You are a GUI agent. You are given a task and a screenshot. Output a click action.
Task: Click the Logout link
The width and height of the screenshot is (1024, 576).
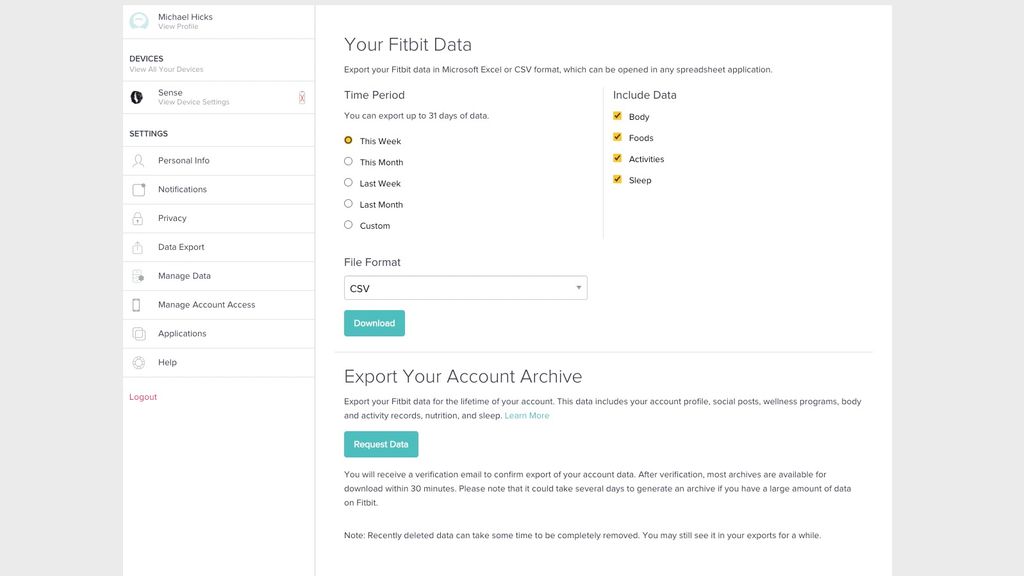143,397
